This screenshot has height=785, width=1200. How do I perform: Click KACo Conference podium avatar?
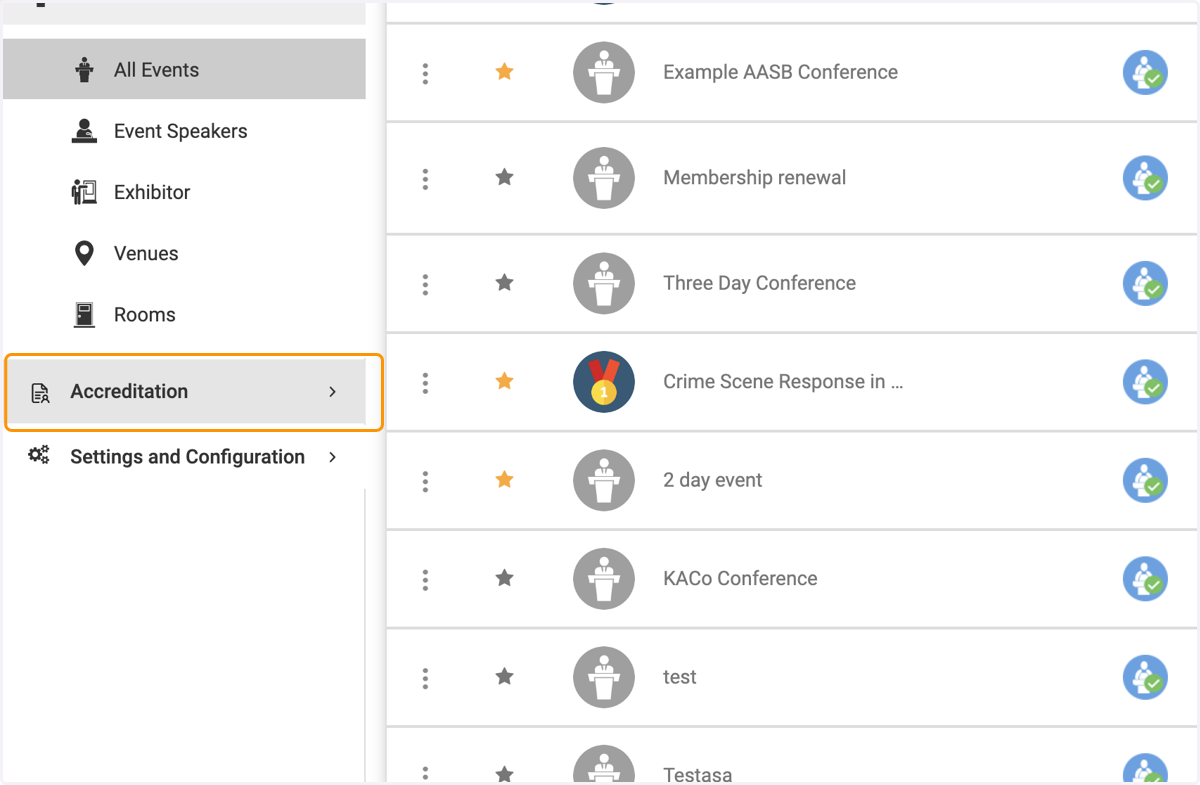click(x=604, y=579)
